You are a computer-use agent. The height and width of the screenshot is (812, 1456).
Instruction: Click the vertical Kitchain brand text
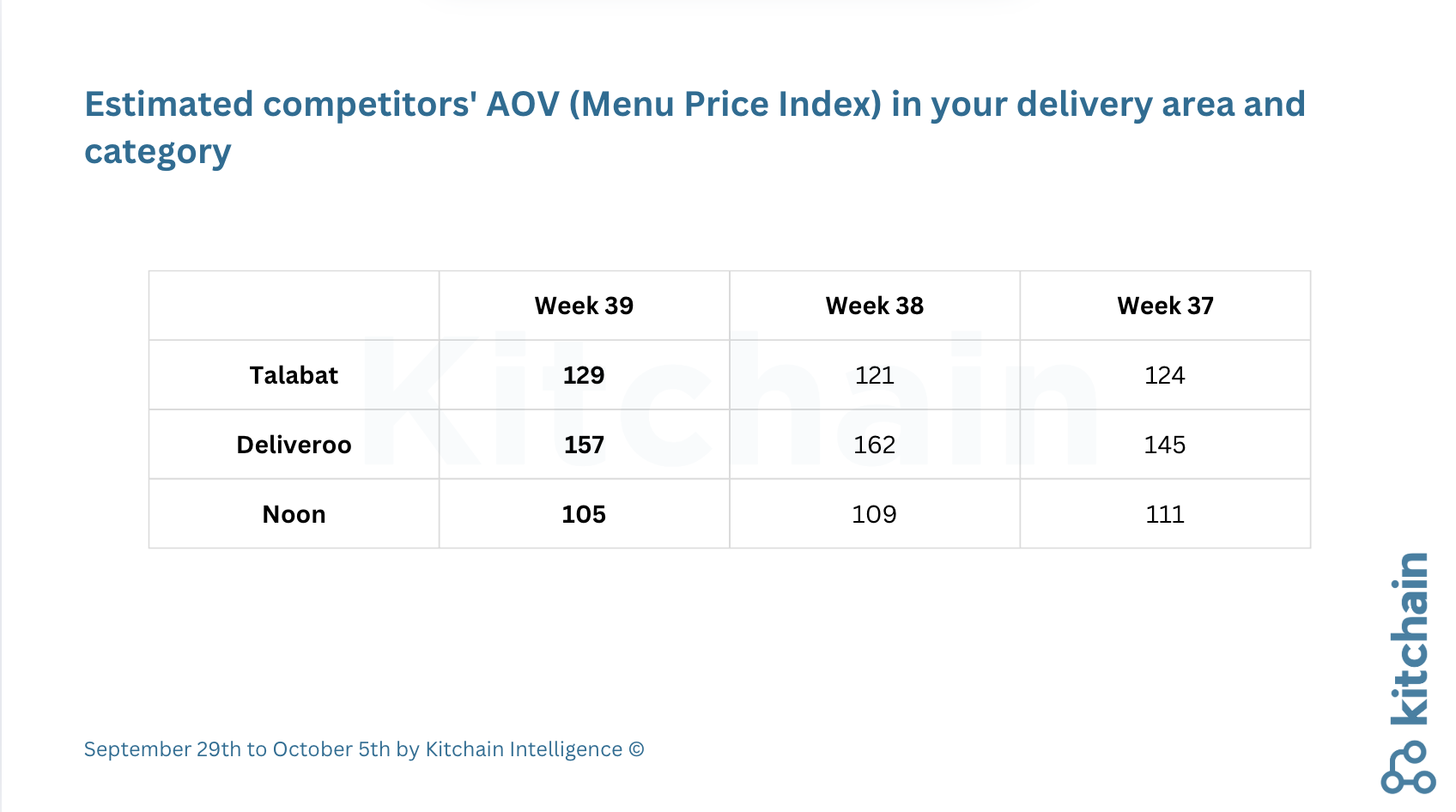point(1409,639)
